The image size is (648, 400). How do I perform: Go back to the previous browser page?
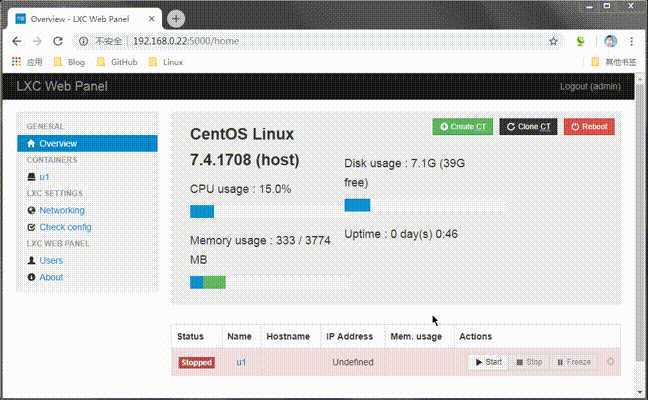pyautogui.click(x=17, y=41)
